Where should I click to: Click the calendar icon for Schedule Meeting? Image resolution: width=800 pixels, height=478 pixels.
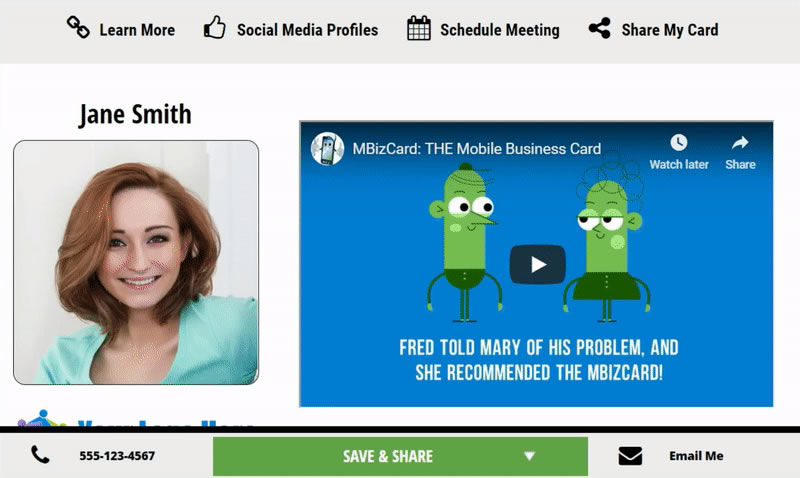pyautogui.click(x=419, y=28)
